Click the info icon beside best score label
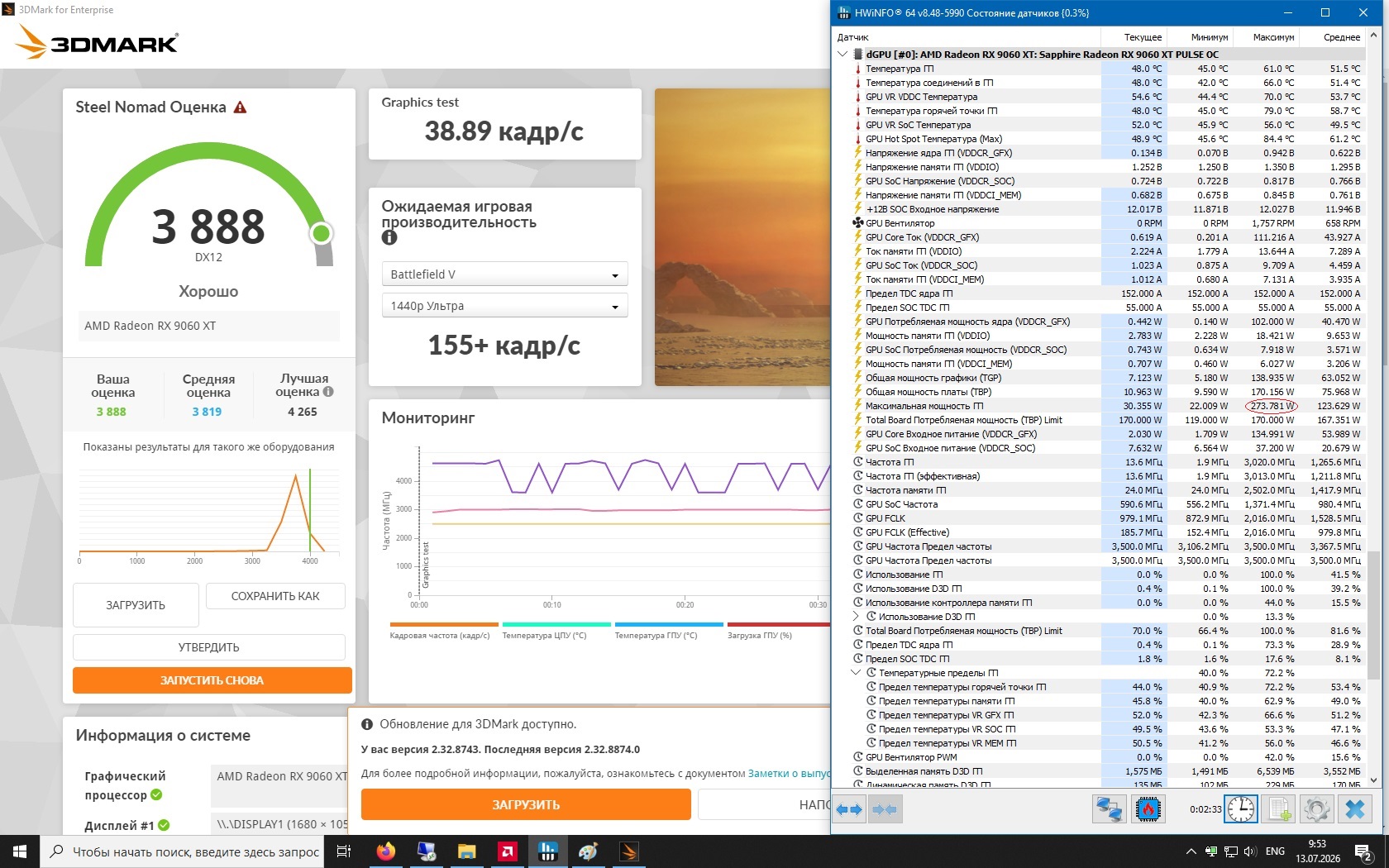This screenshot has width=1389, height=868. pos(328,392)
